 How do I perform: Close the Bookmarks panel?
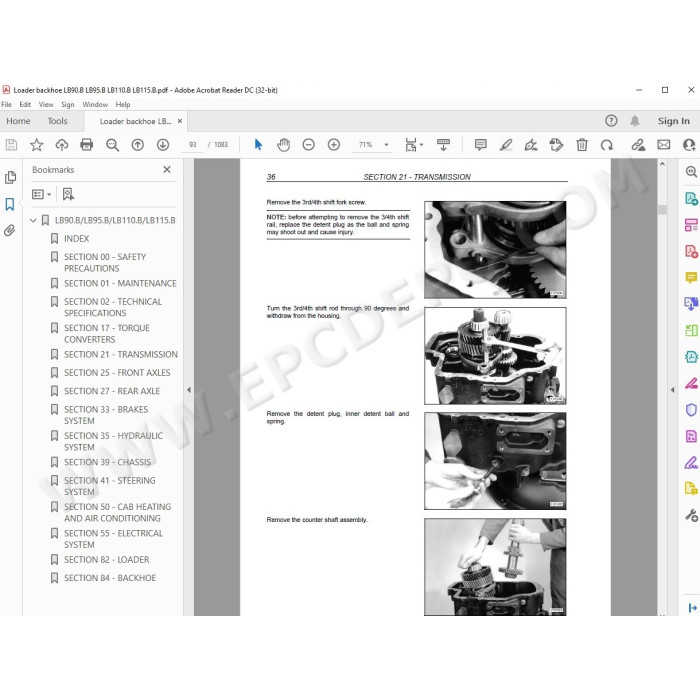167,170
